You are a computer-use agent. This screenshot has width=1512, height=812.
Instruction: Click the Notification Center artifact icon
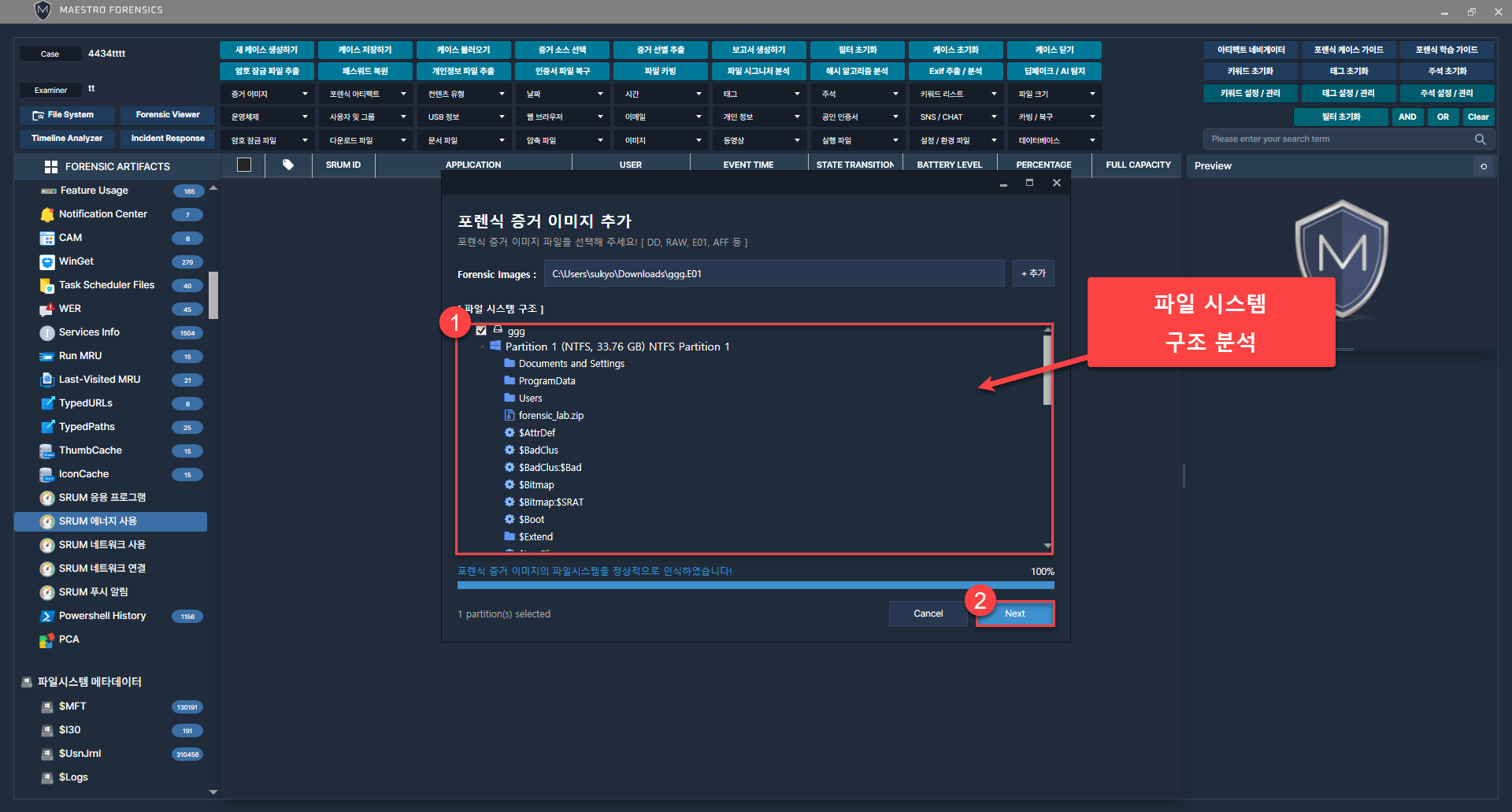47,214
